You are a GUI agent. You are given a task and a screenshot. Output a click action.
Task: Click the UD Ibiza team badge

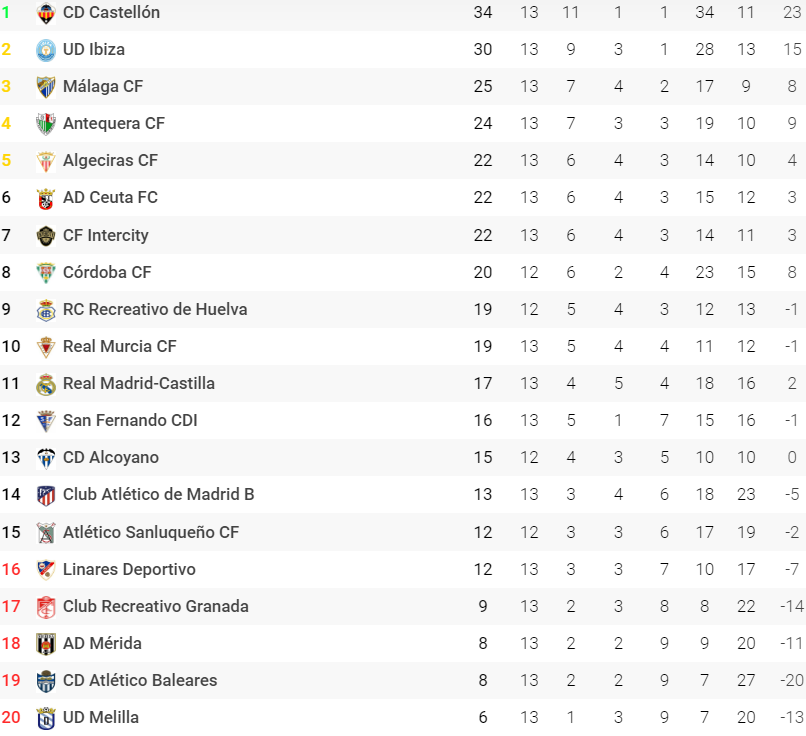click(x=46, y=50)
